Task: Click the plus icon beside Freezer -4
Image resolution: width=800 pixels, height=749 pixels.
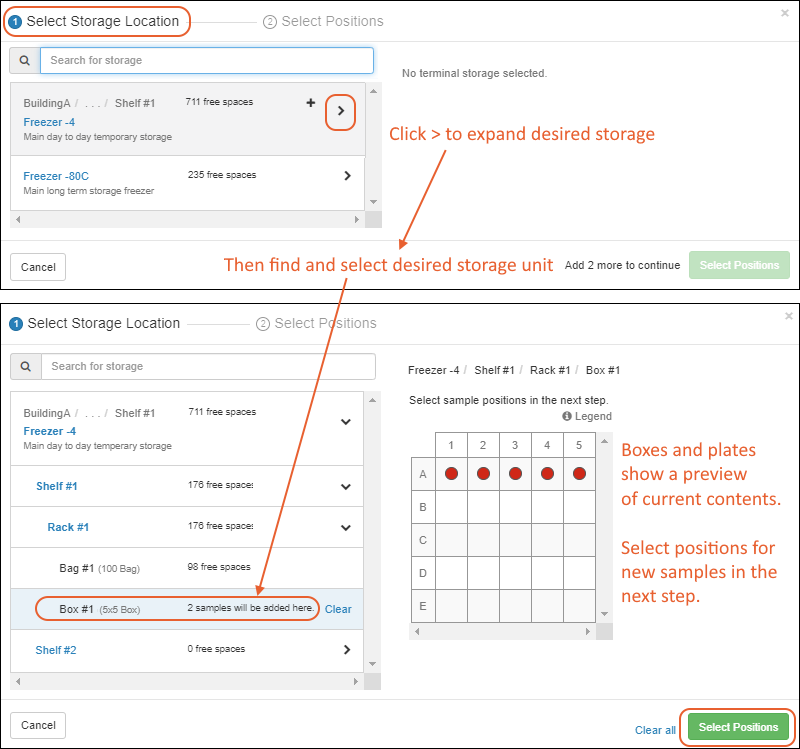Action: coord(311,103)
